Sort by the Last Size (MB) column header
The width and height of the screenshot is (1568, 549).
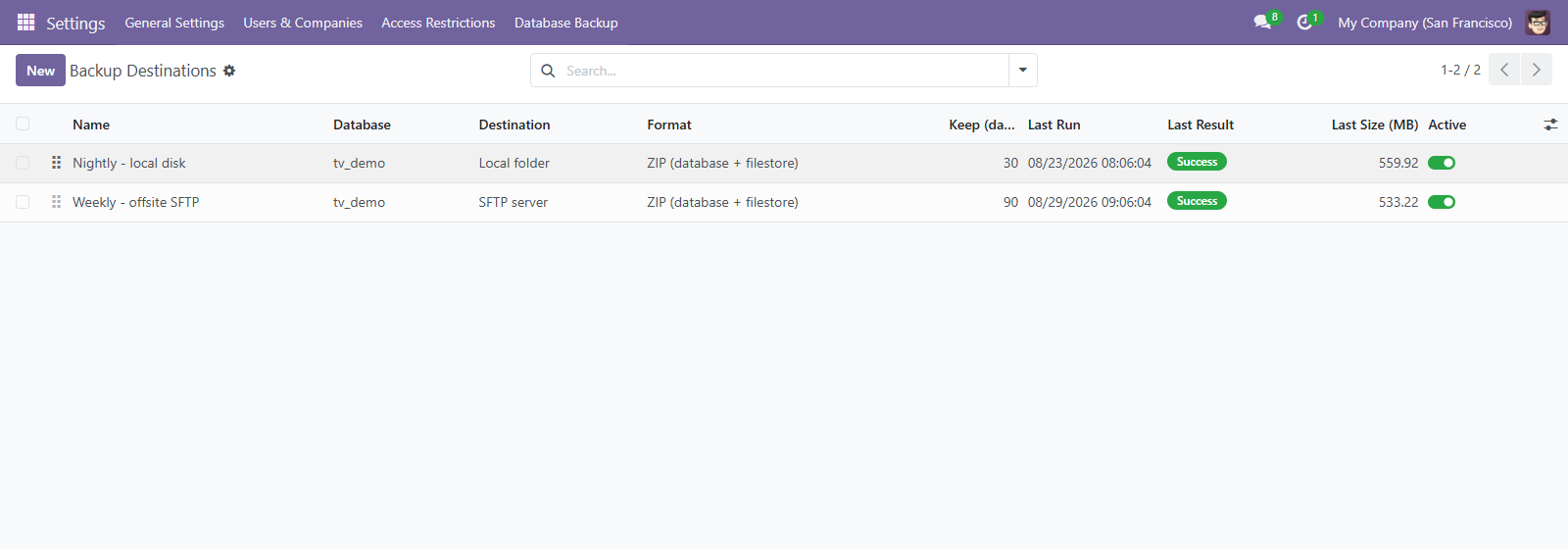[1375, 125]
